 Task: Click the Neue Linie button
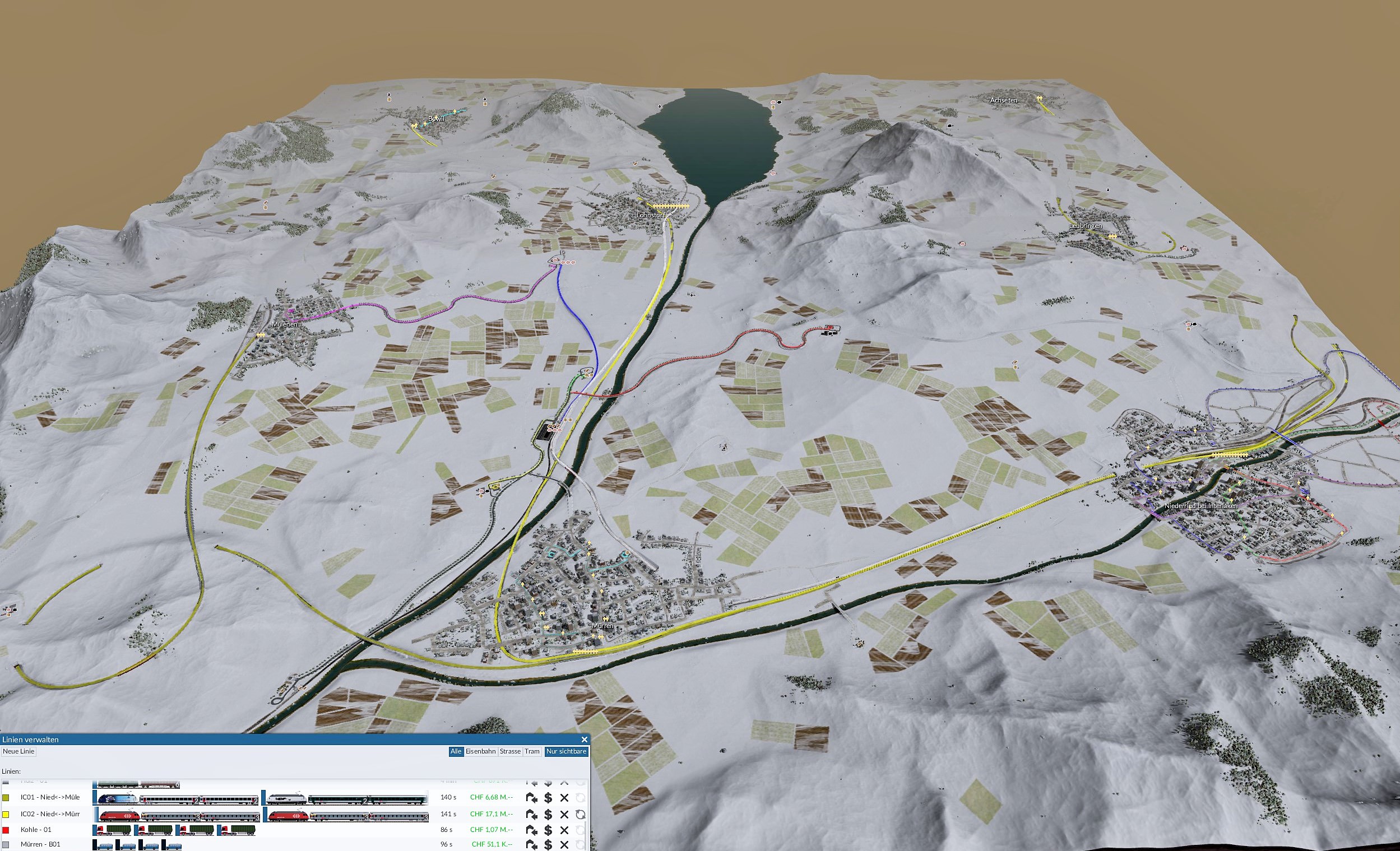[x=18, y=751]
